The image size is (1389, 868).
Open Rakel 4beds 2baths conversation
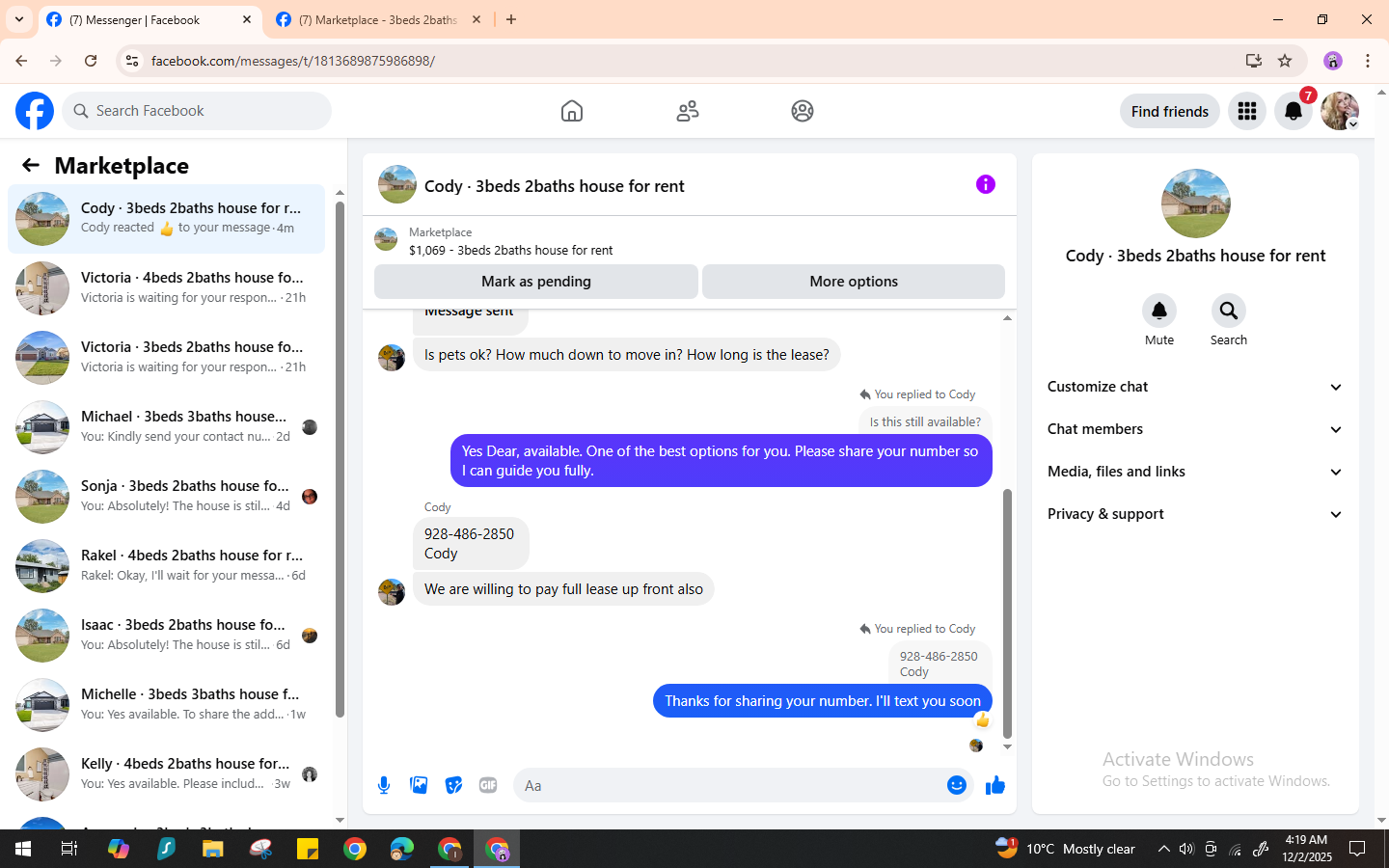(x=166, y=566)
